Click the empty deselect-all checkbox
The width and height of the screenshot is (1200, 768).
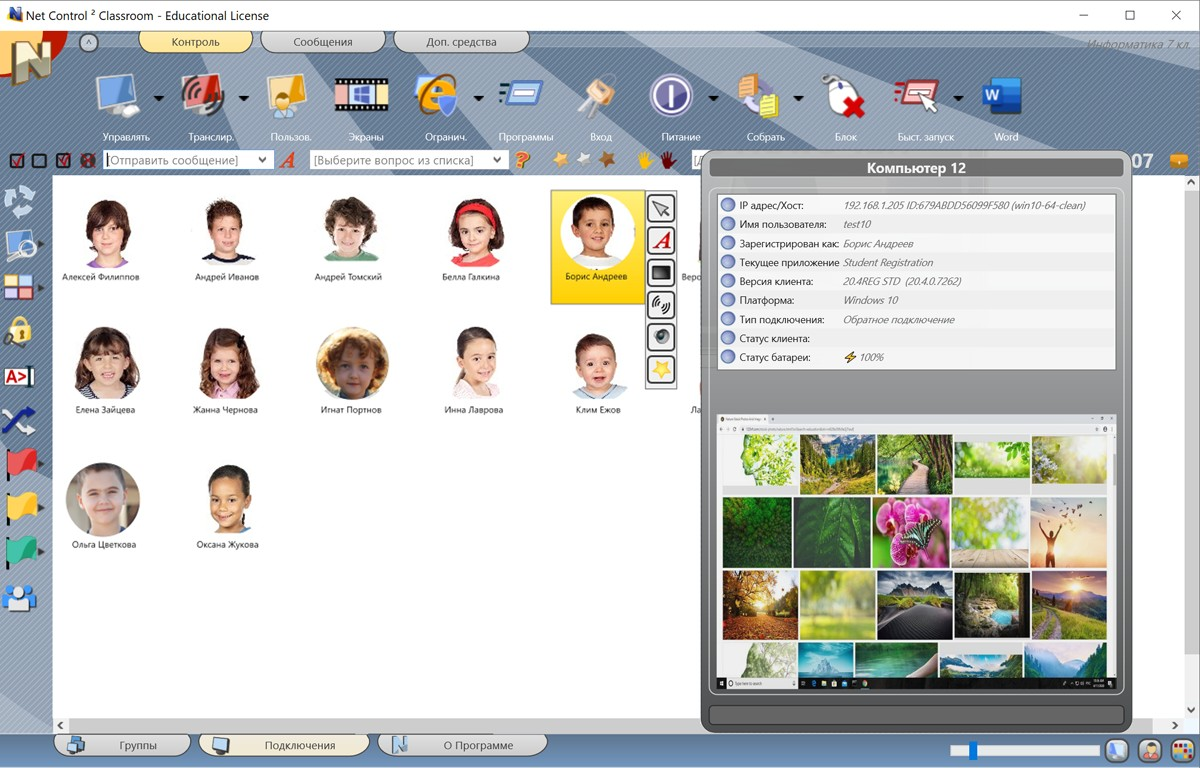coord(39,160)
